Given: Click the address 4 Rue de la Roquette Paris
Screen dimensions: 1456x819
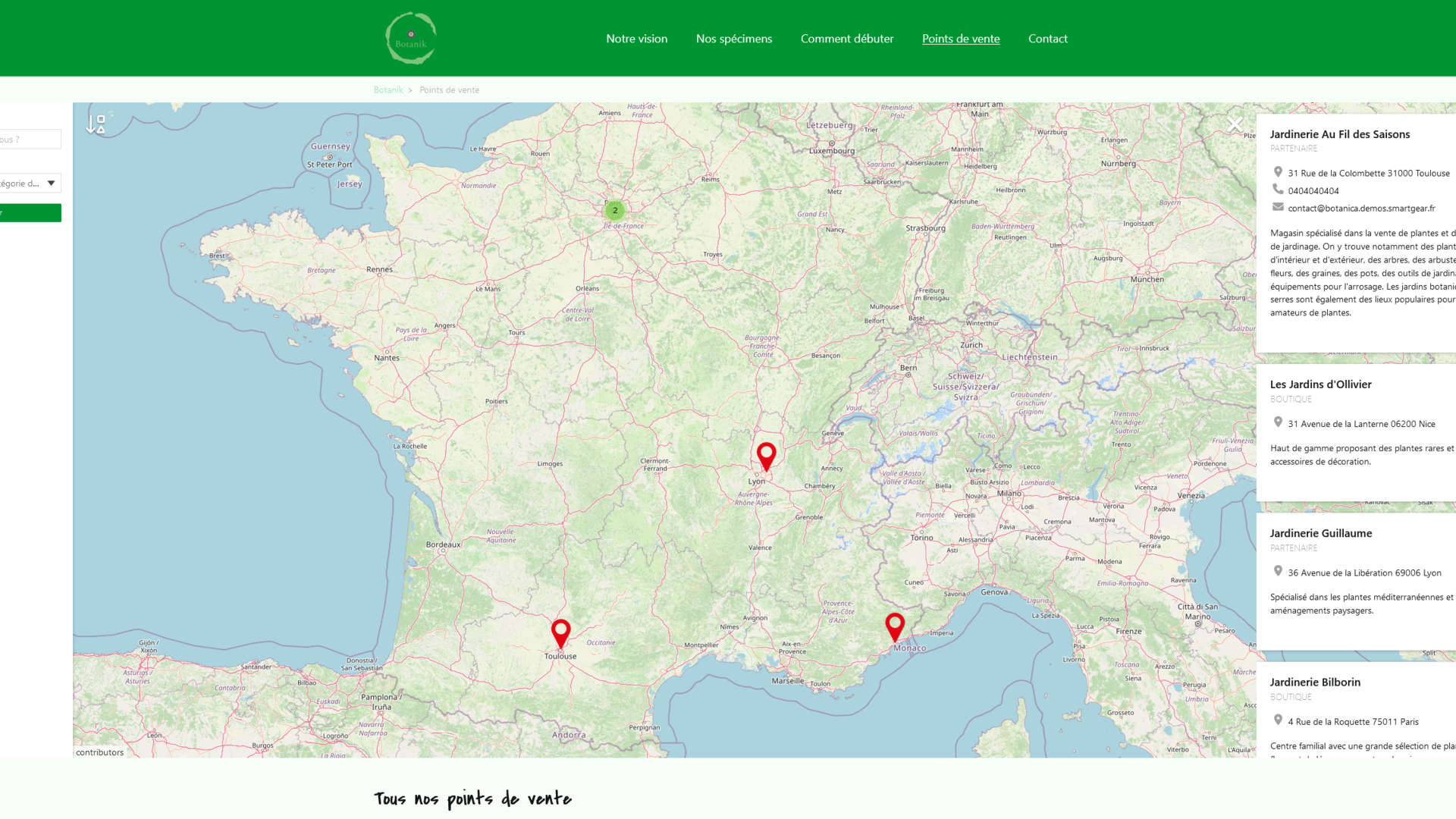Looking at the screenshot, I should click(1352, 722).
